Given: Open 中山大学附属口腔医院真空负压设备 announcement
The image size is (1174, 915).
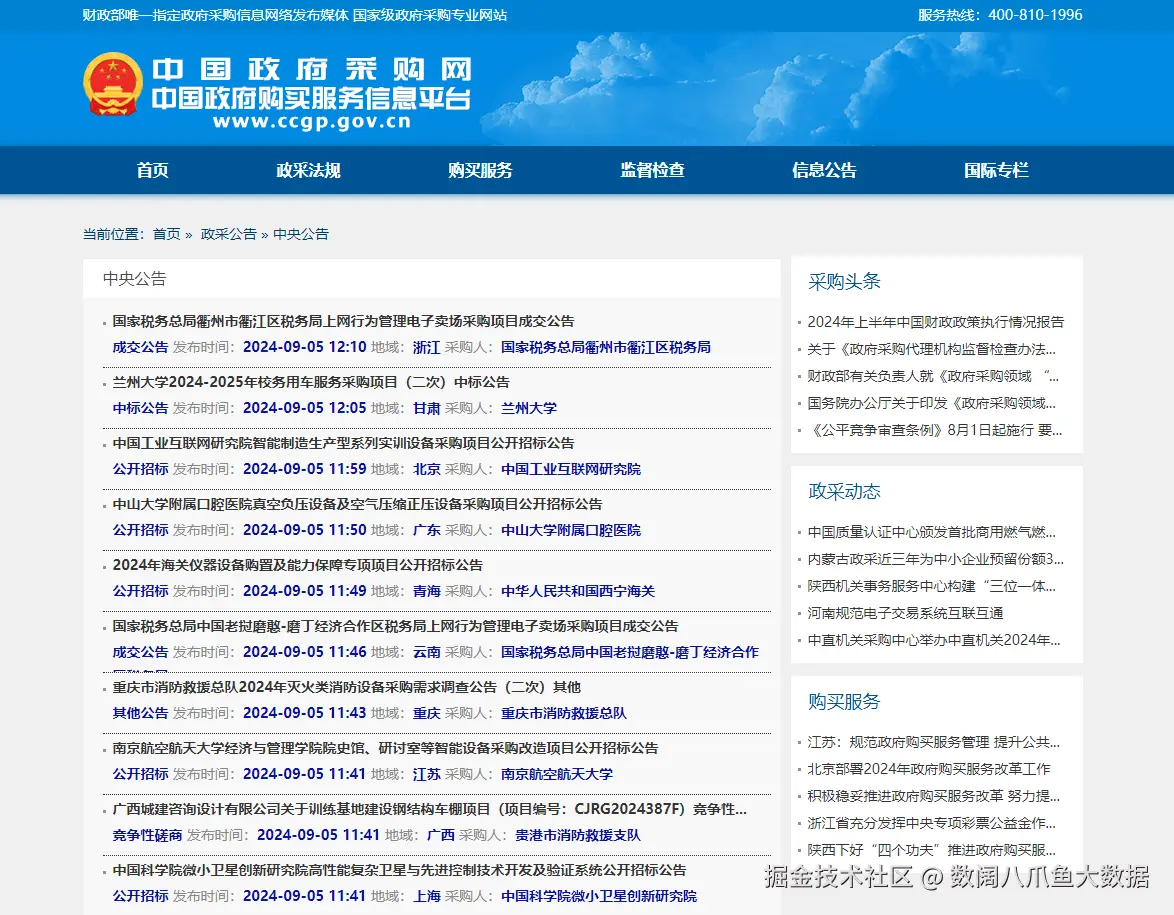Looking at the screenshot, I should 357,504.
